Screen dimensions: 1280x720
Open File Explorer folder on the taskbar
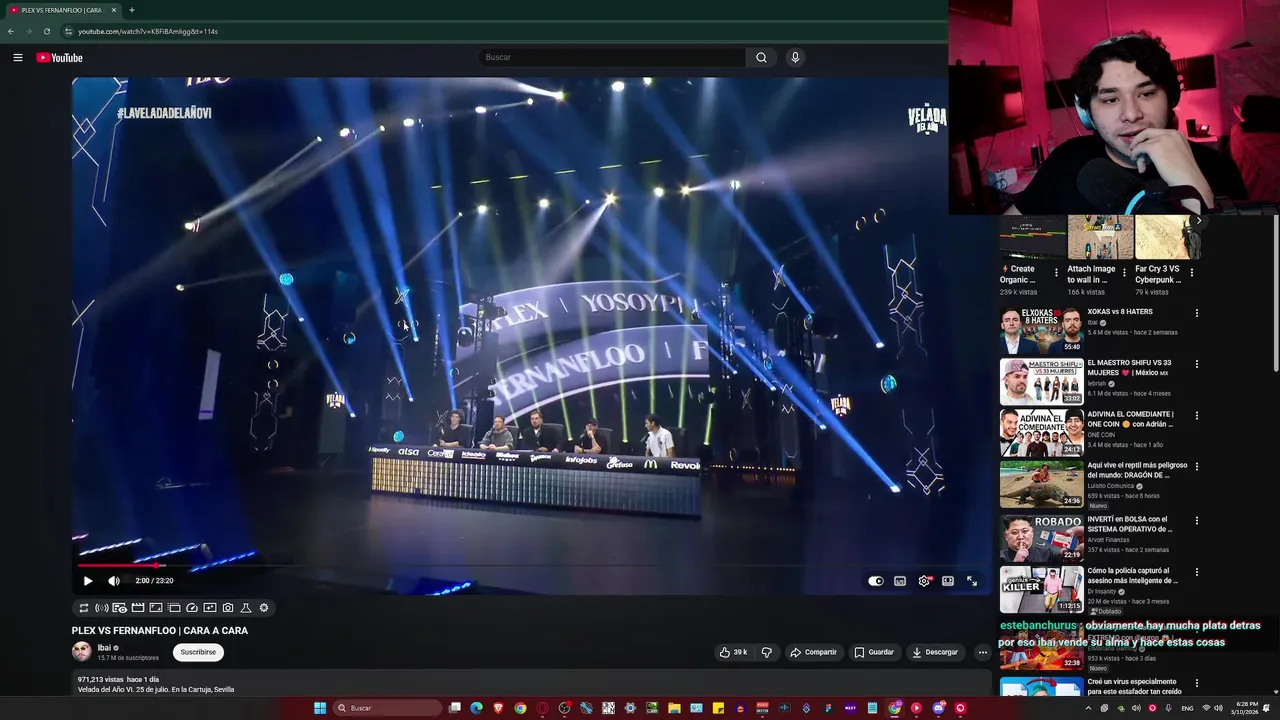[674, 708]
